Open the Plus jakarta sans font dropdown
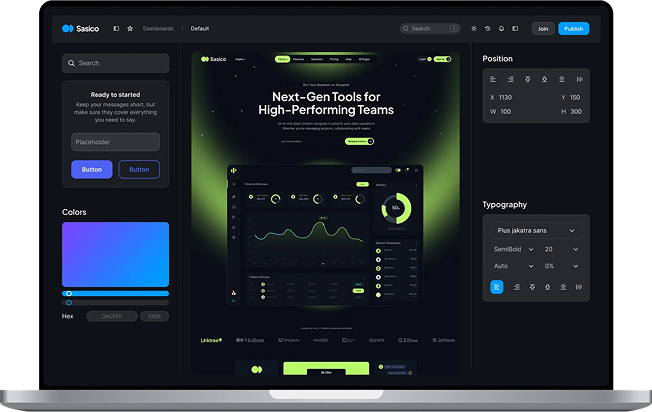652x412 pixels. click(537, 230)
